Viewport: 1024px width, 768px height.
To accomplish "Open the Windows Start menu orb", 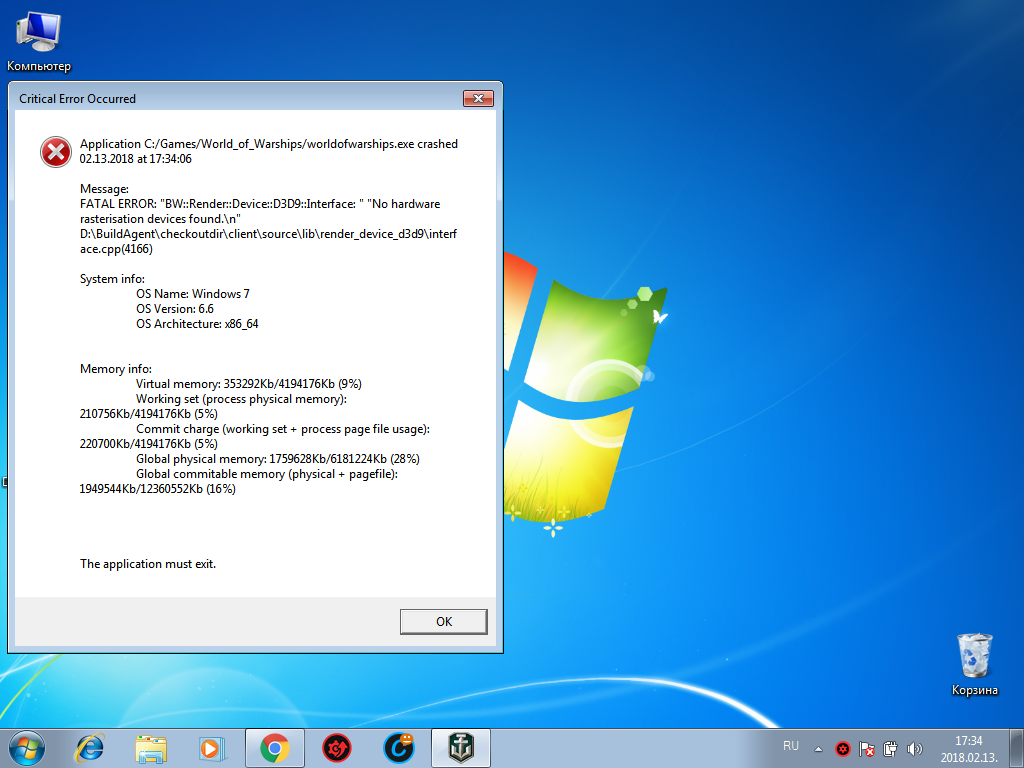I will [x=27, y=748].
